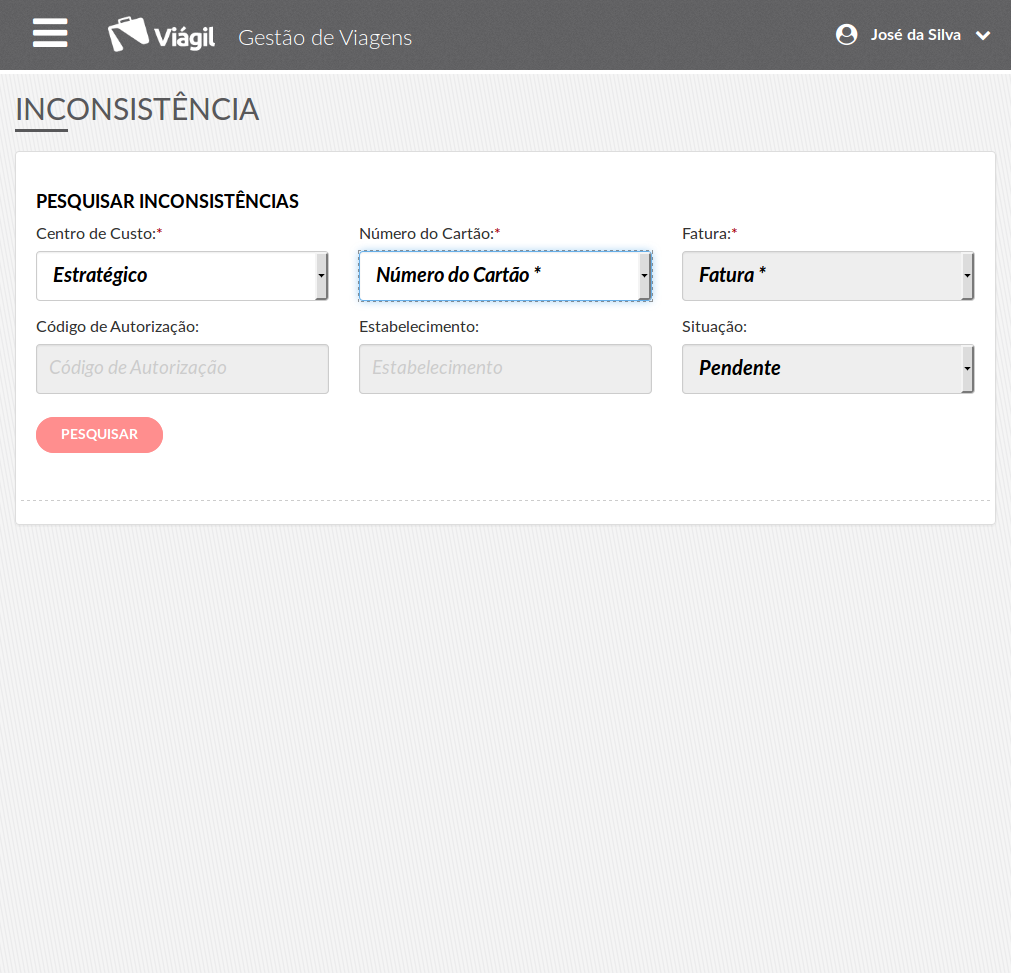Click the Estabelecimento label

tap(419, 327)
